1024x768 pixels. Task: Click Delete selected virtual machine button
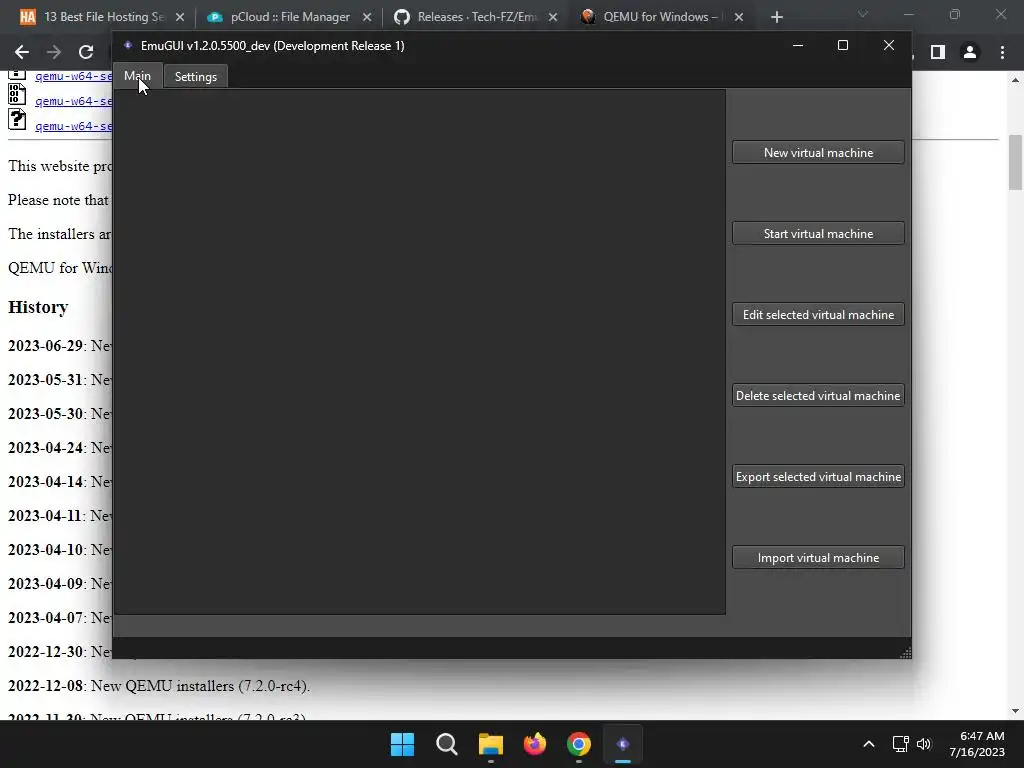818,395
